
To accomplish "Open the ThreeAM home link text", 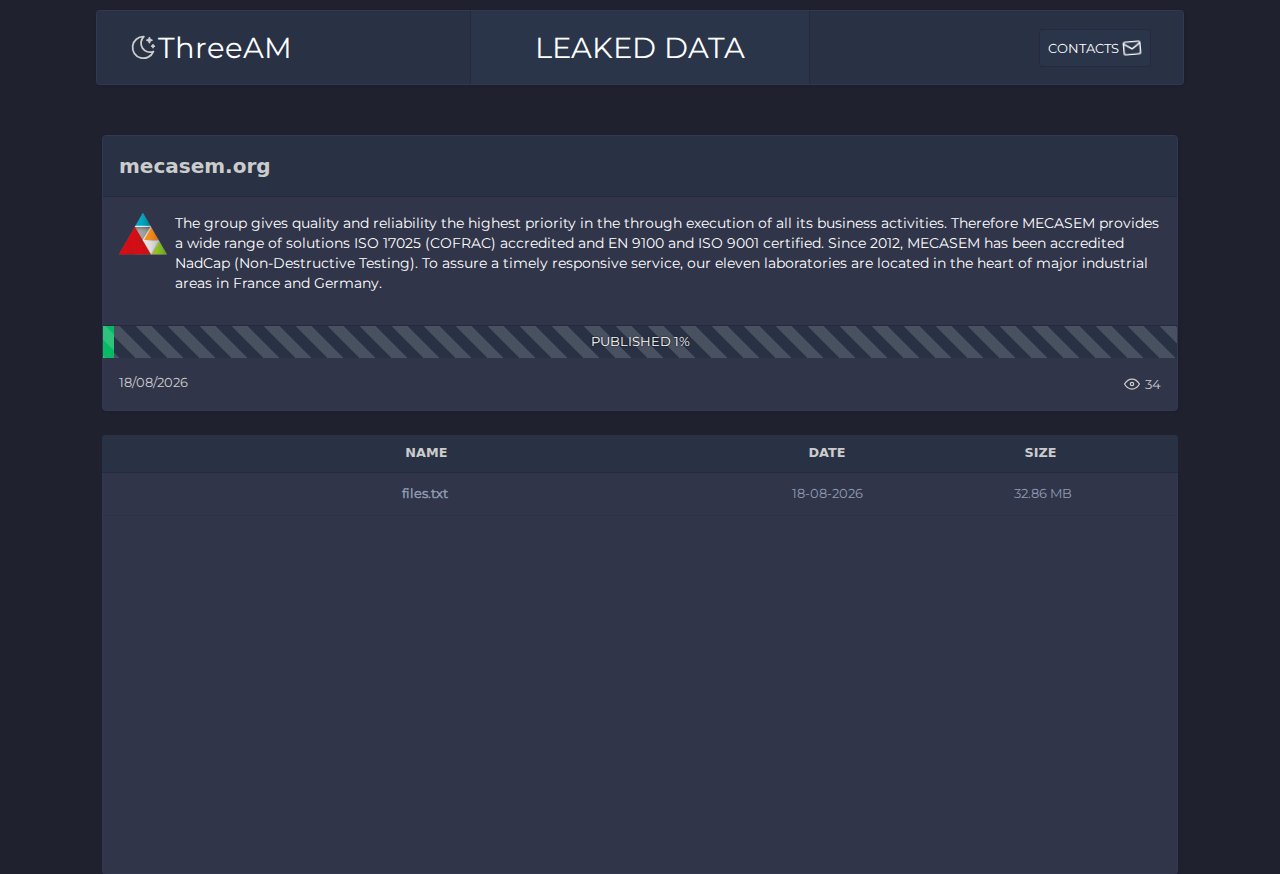I will pos(224,48).
